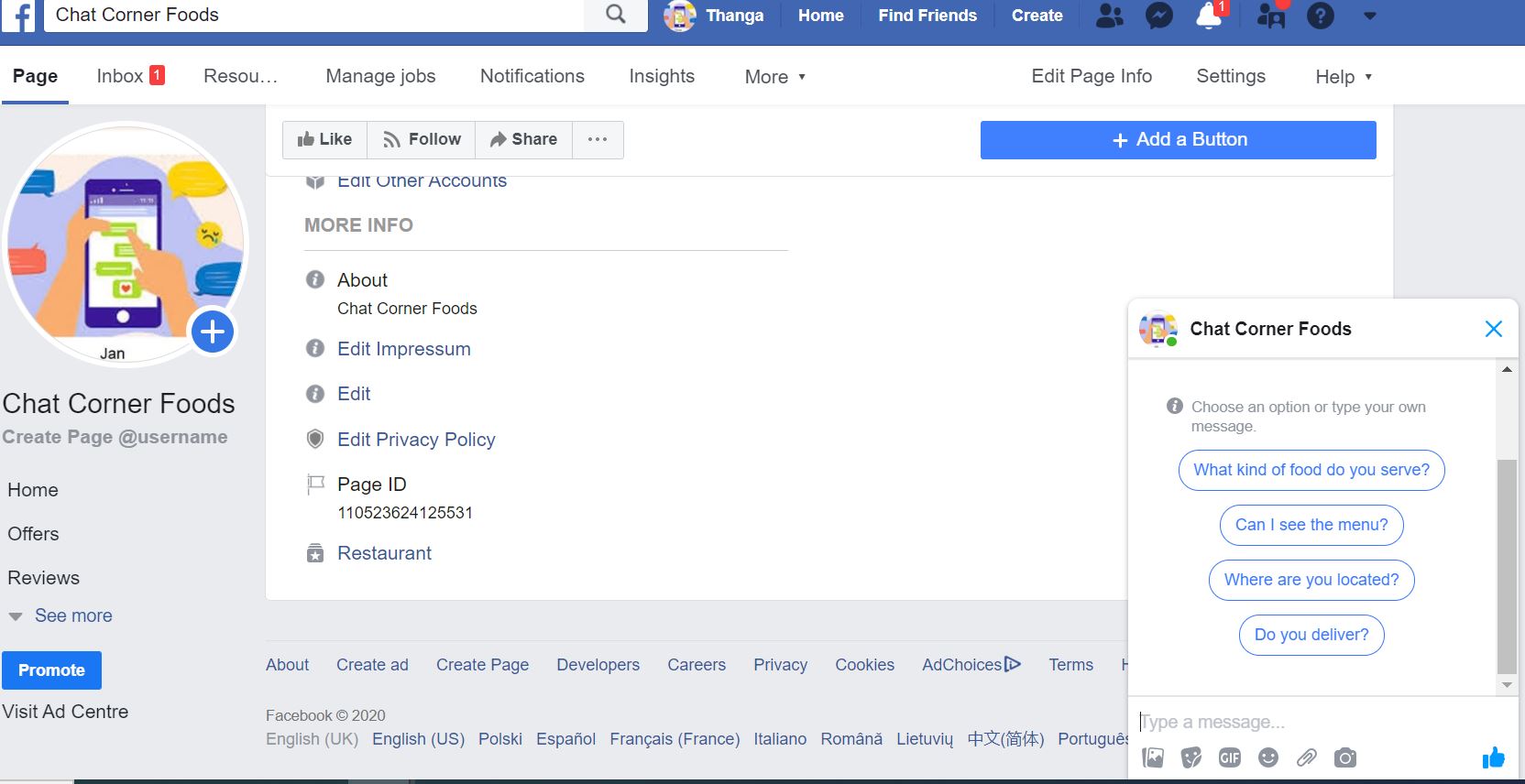Image resolution: width=1525 pixels, height=784 pixels.
Task: Open the Insights tab
Action: click(661, 76)
